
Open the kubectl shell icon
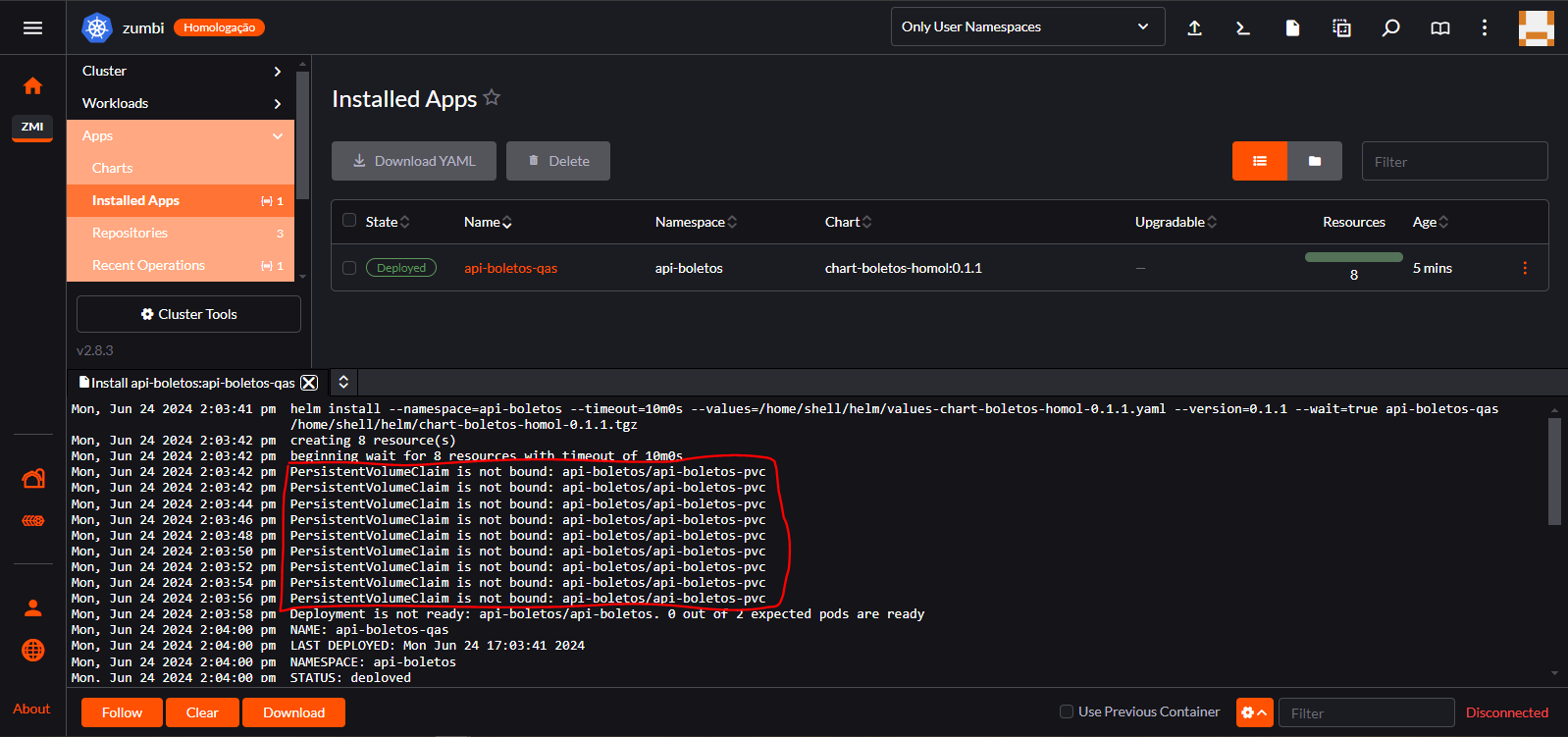click(1243, 27)
